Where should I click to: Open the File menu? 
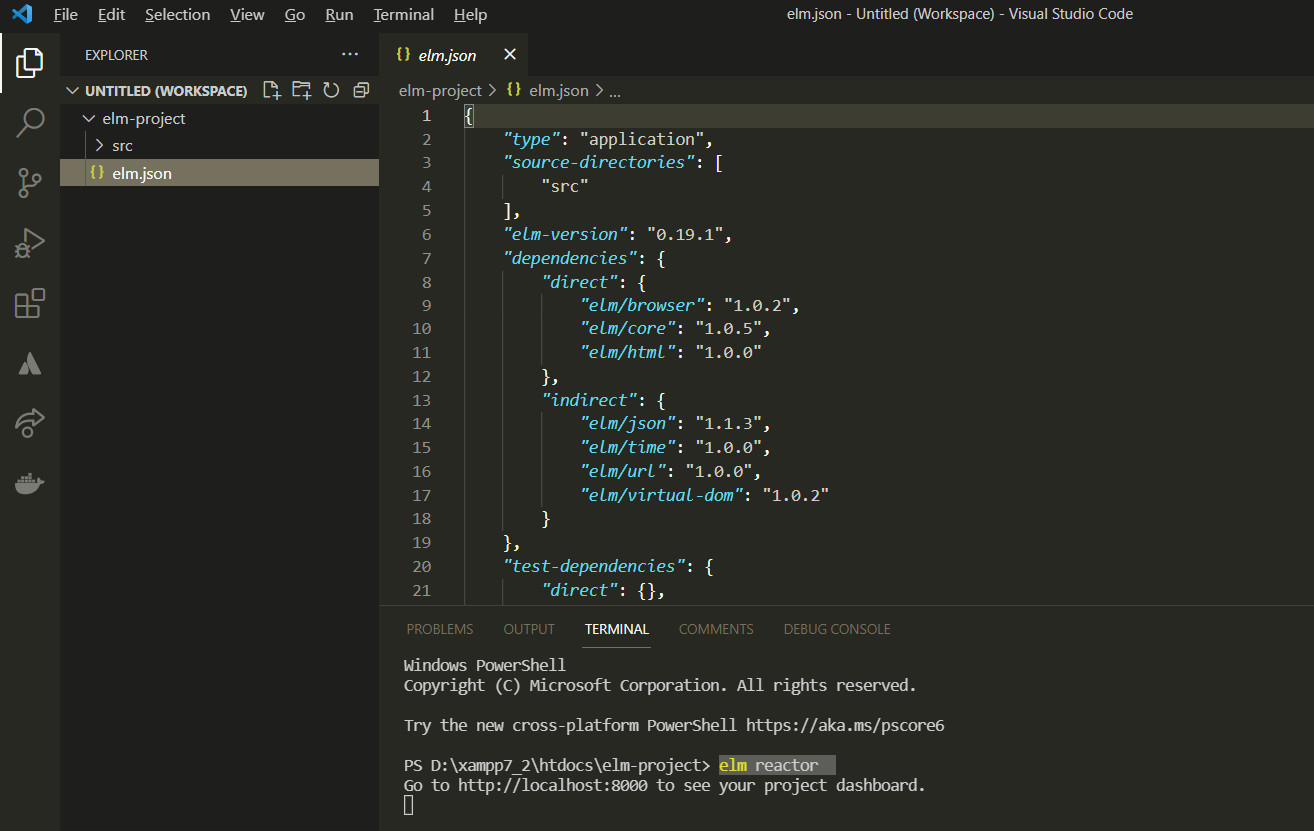tap(65, 14)
